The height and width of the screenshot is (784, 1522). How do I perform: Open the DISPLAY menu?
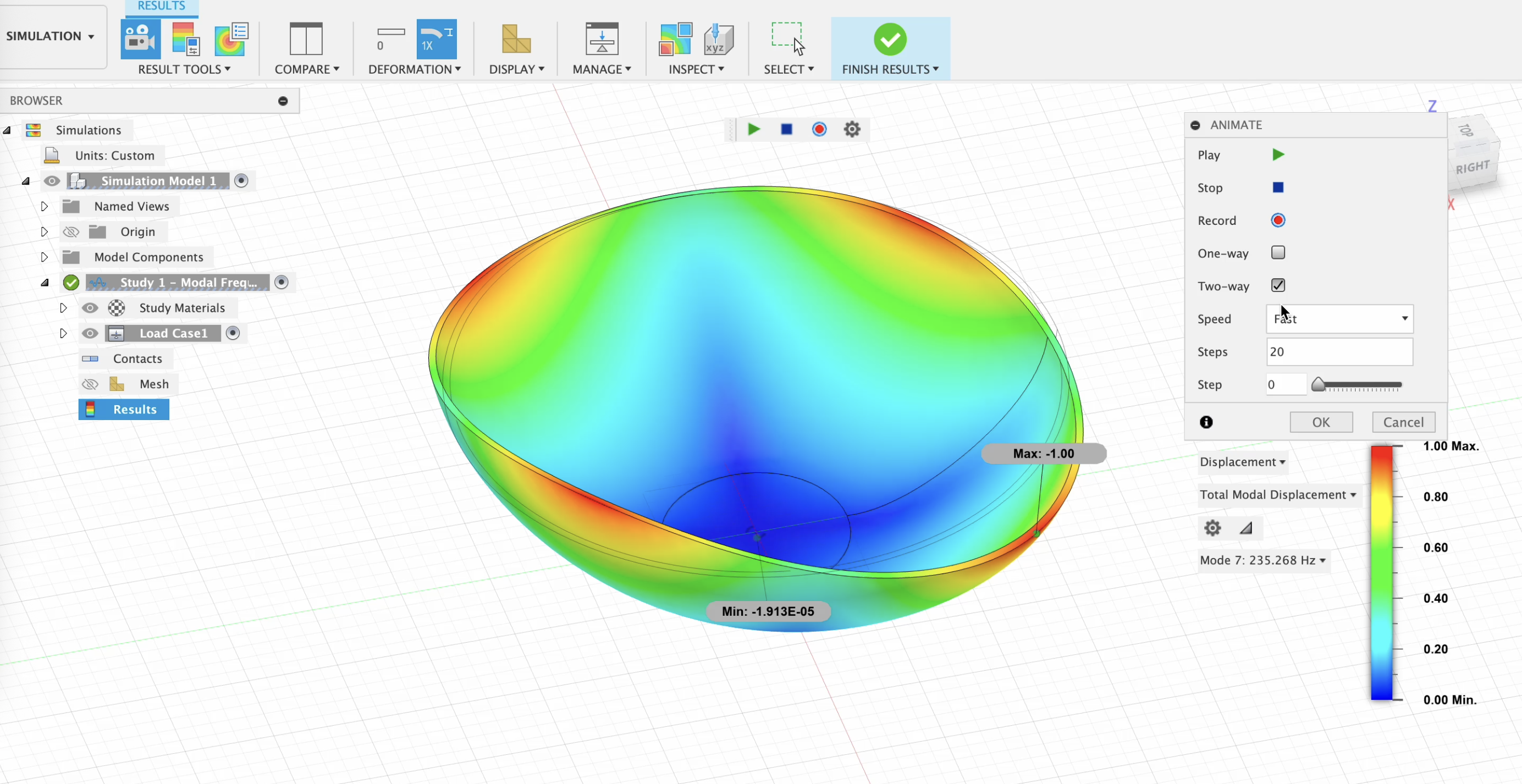(x=516, y=69)
